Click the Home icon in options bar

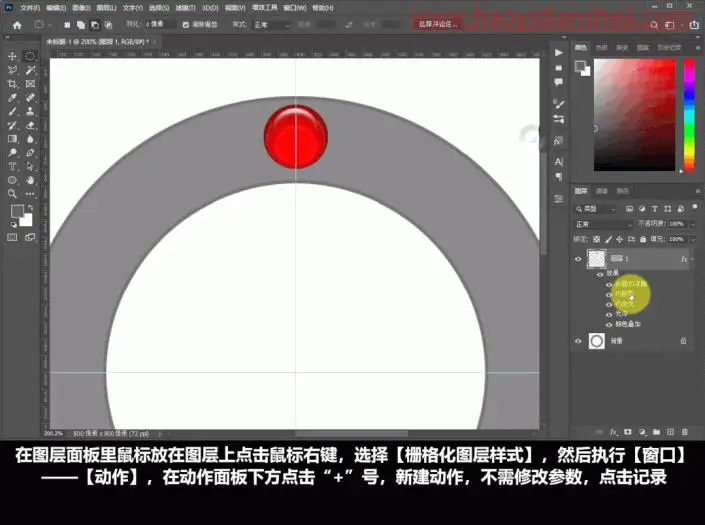[17, 25]
